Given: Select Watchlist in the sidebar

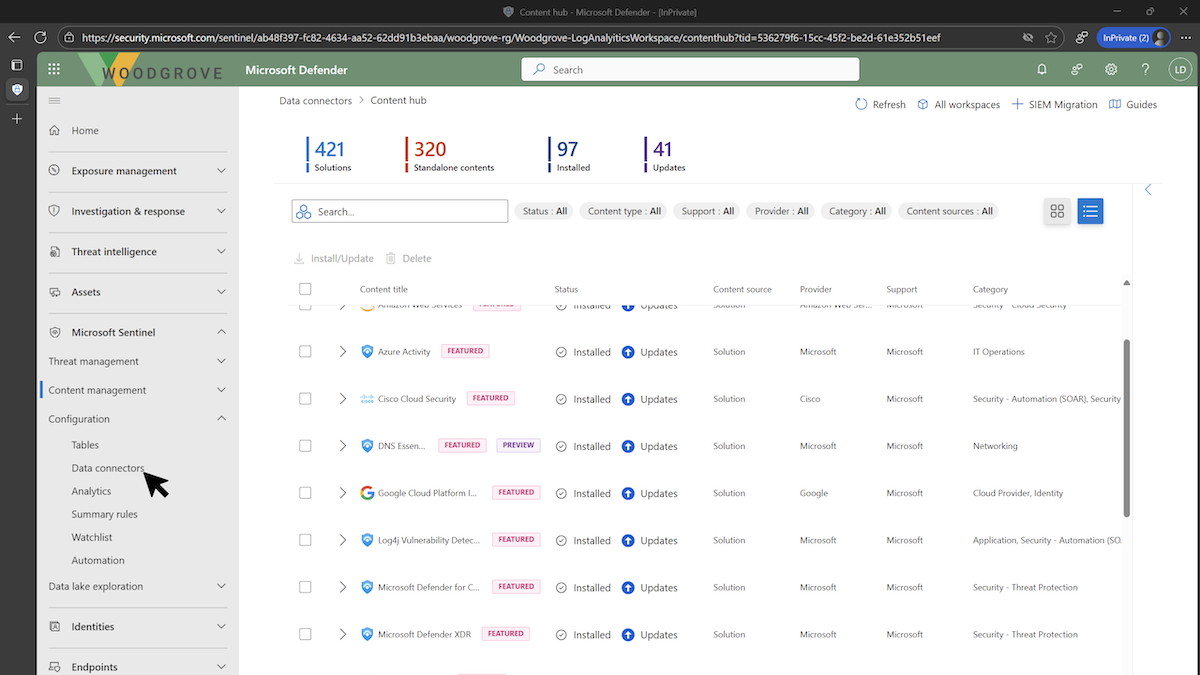Looking at the screenshot, I should 92,537.
